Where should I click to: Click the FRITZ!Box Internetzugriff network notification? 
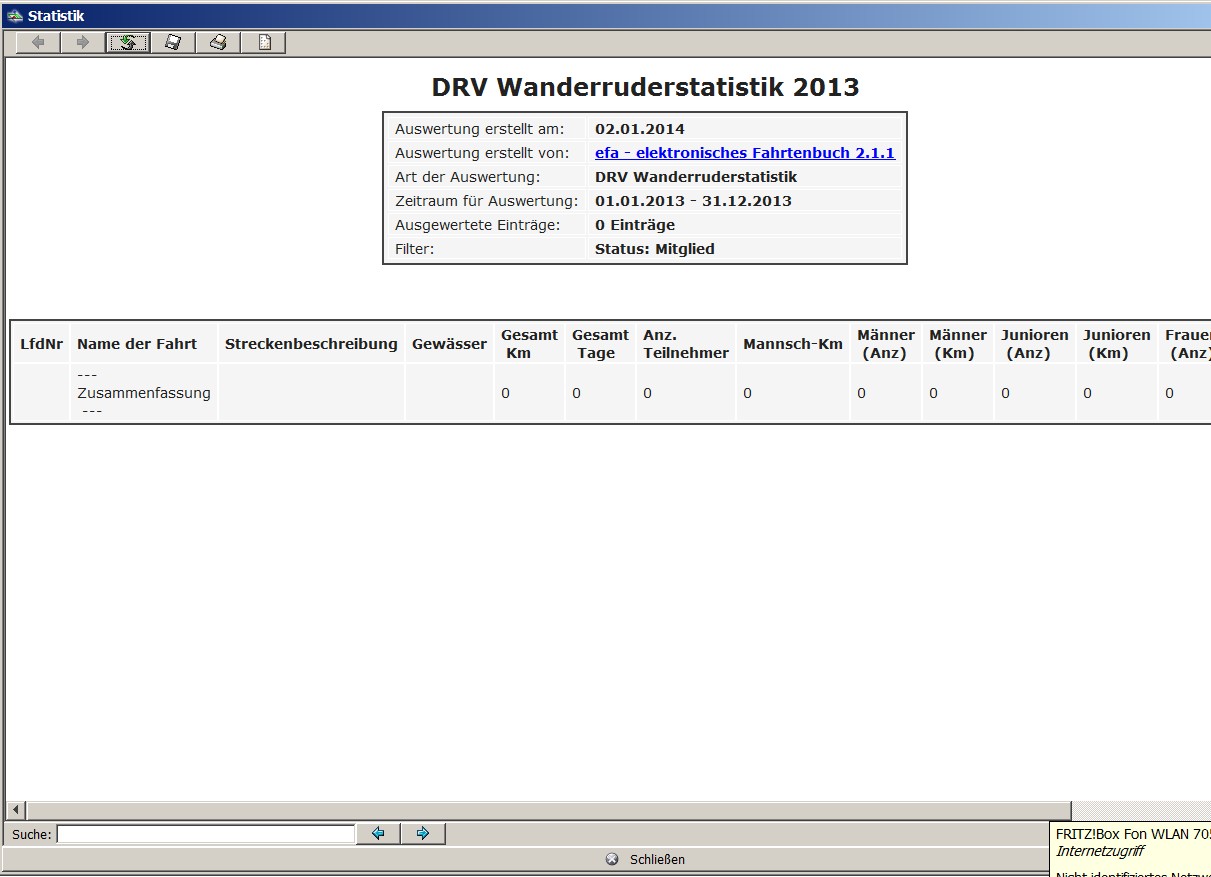tap(1130, 843)
